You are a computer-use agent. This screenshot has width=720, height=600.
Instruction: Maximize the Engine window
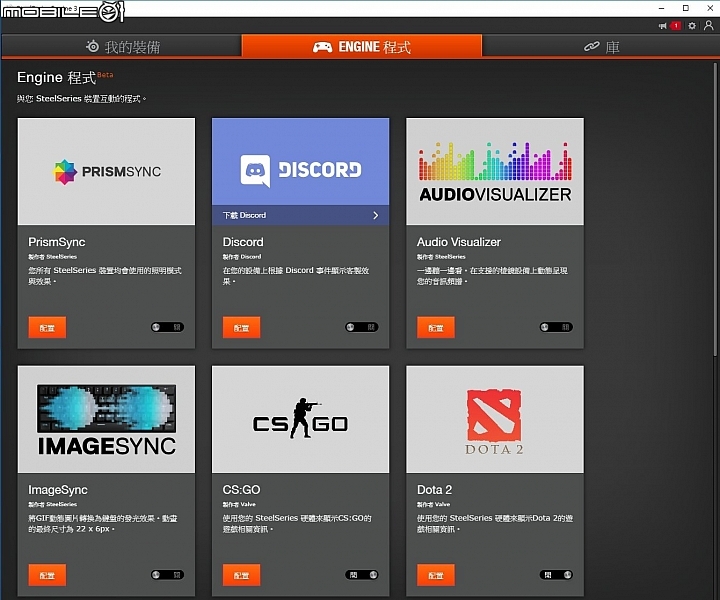[686, 8]
